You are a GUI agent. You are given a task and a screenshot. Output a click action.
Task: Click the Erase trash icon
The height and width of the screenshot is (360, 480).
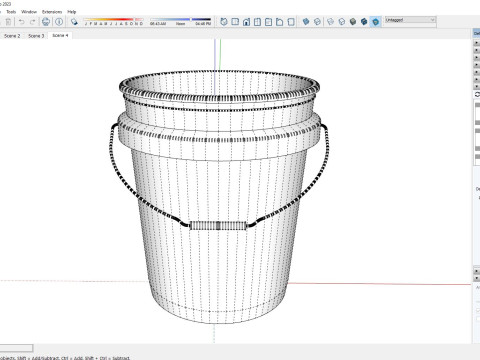click(8, 22)
